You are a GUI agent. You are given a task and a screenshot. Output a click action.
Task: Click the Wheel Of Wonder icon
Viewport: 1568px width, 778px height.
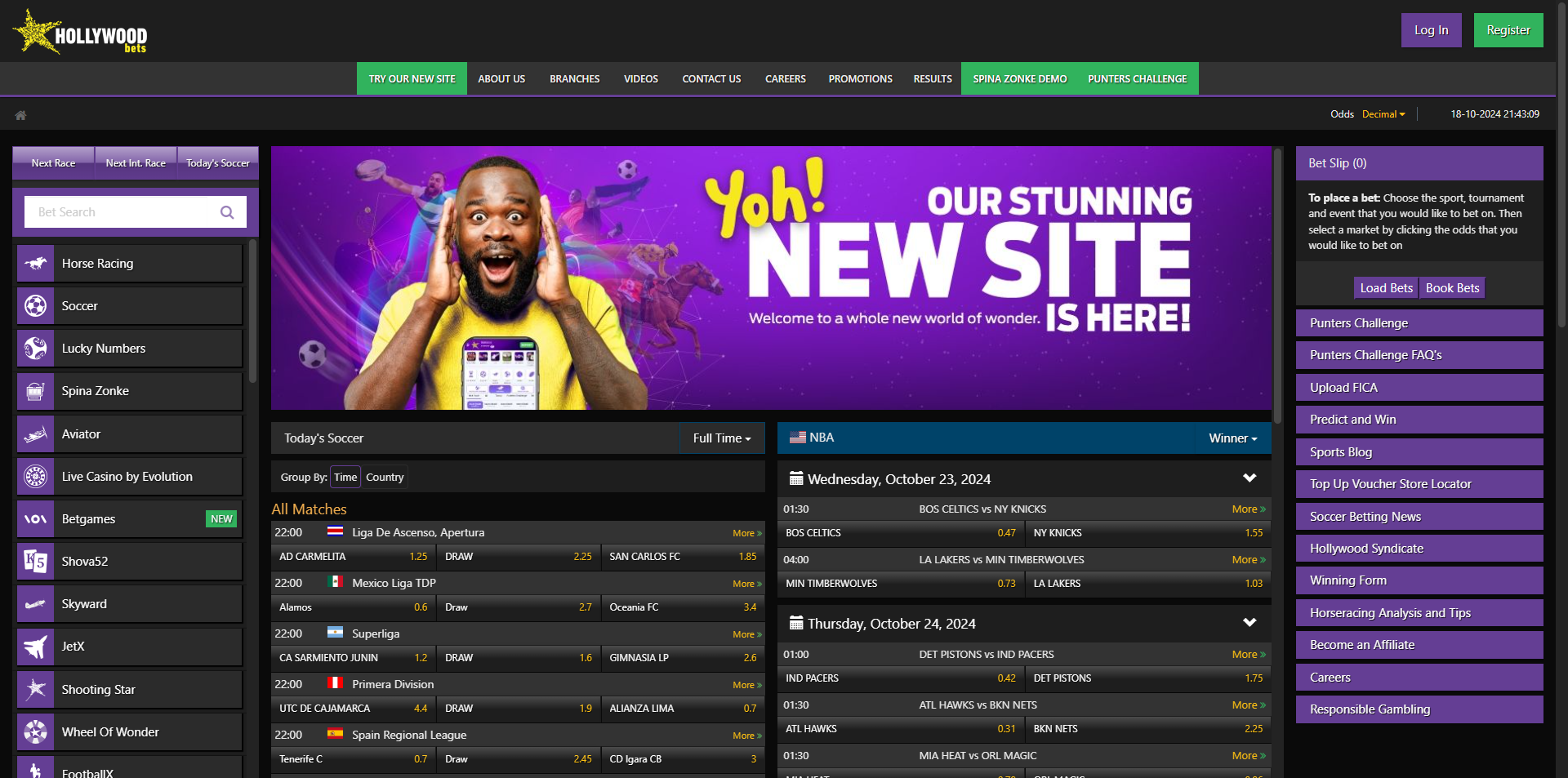coord(35,732)
